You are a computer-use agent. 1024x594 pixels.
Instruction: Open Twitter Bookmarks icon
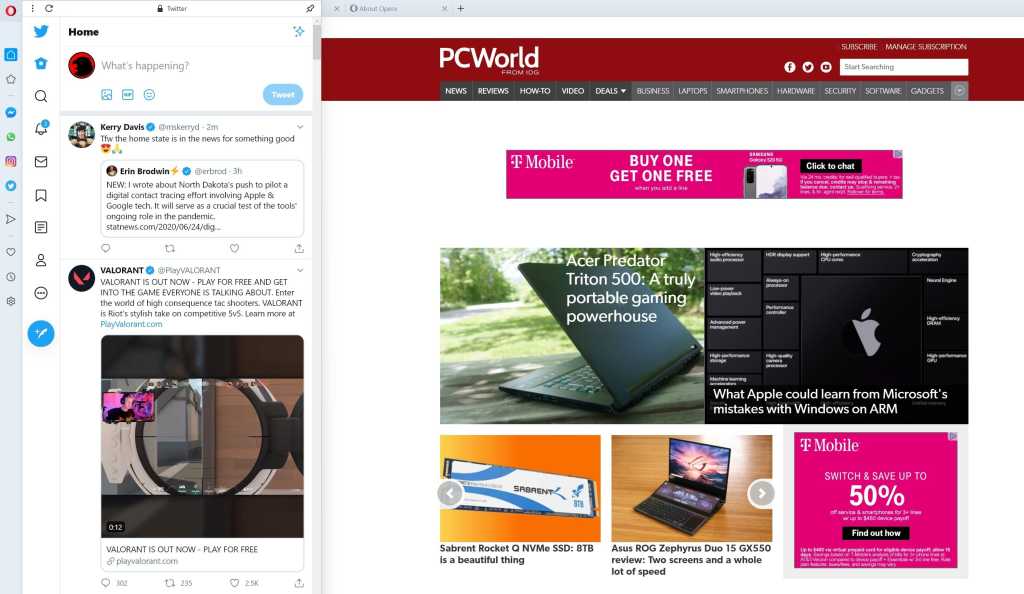coord(41,195)
